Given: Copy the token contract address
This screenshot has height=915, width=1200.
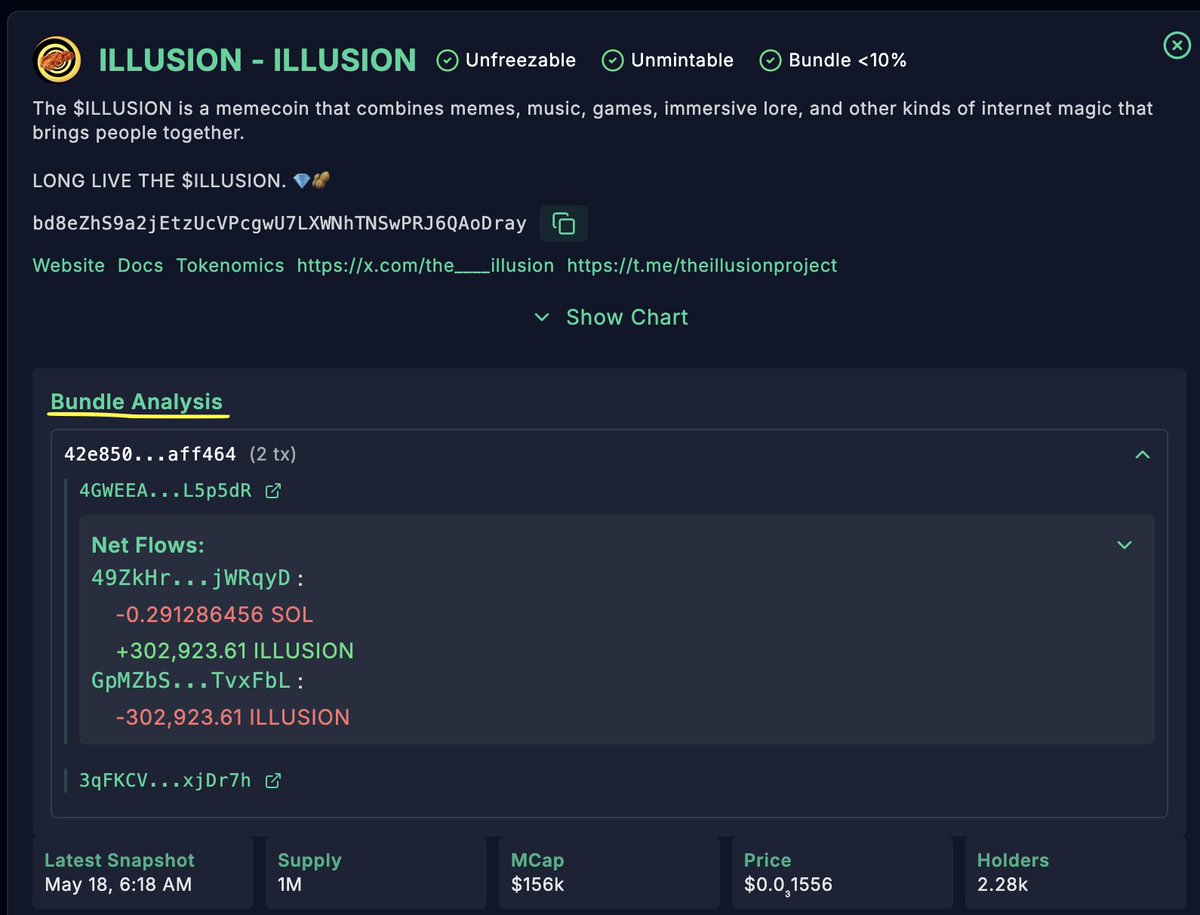Looking at the screenshot, I should 564,224.
